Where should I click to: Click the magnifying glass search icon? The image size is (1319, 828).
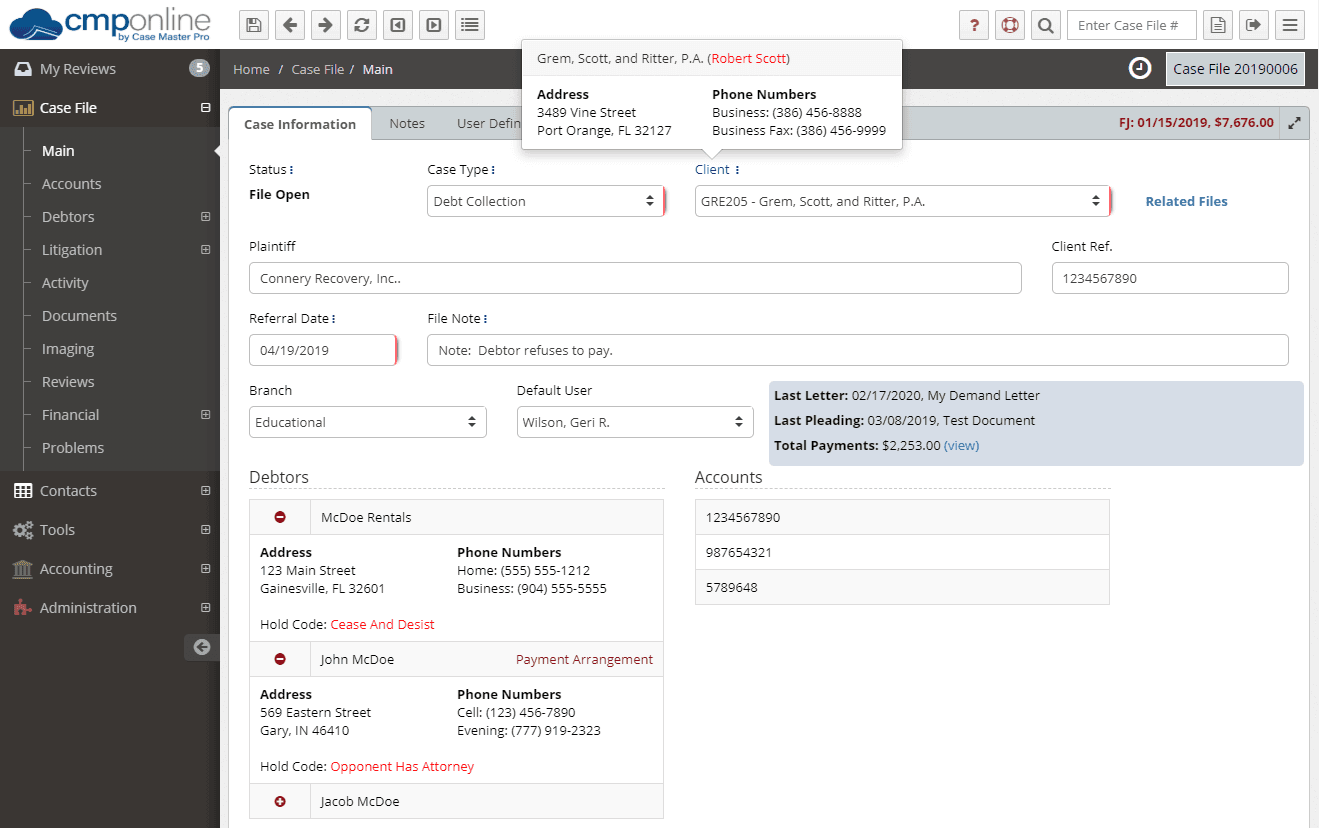point(1045,25)
